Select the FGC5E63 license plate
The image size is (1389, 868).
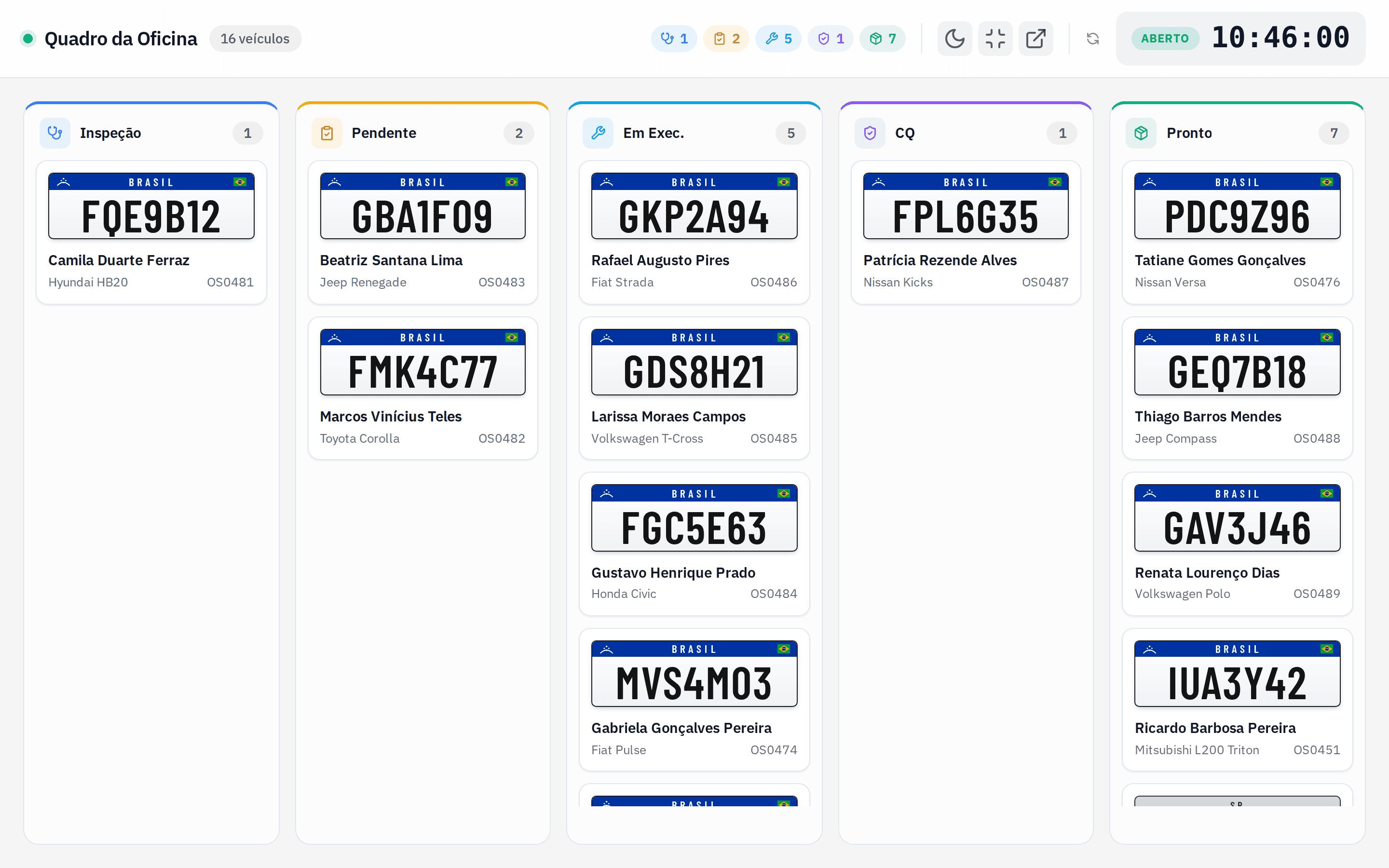point(694,518)
